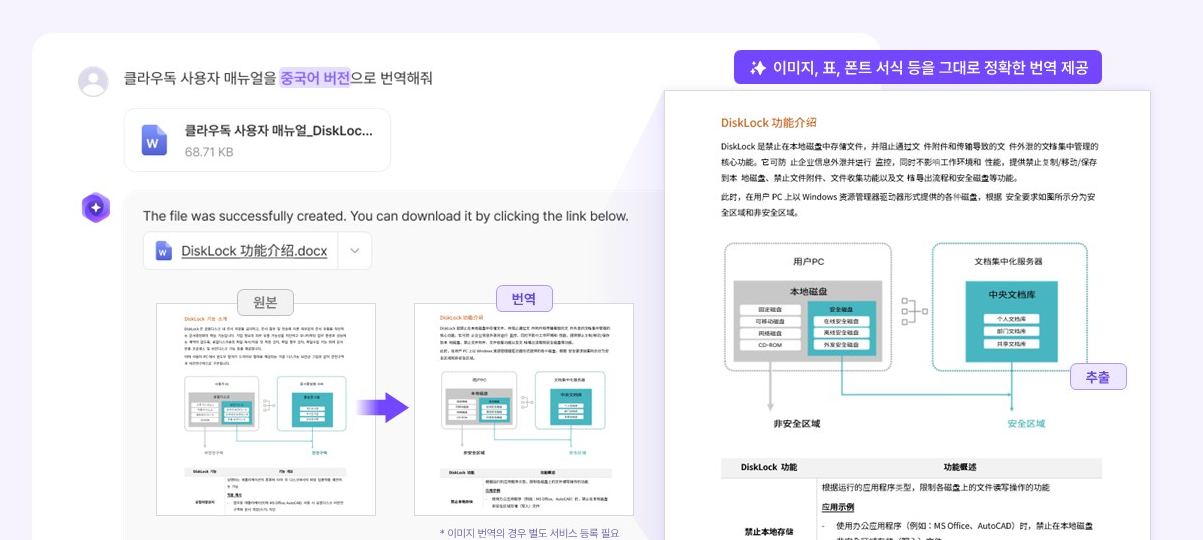Click the DiskLock 功能介绍 heading in preview
1203x540 pixels.
click(769, 122)
